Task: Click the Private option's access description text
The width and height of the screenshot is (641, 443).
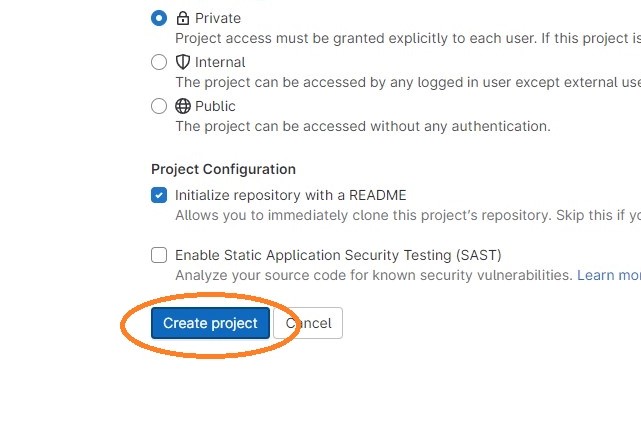Action: click(408, 38)
